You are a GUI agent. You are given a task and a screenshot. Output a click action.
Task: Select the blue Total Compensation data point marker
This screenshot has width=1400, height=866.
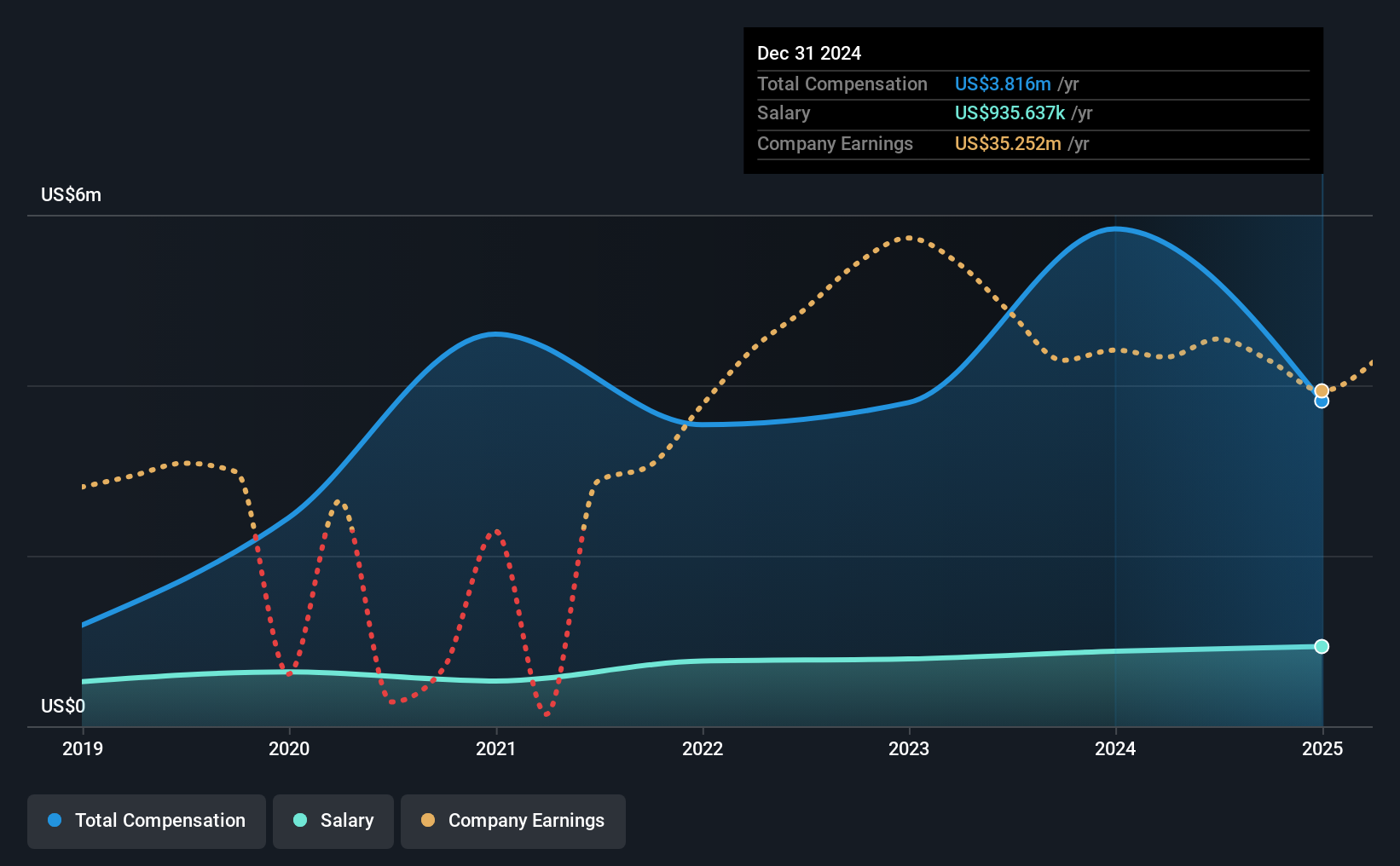pyautogui.click(x=1322, y=401)
